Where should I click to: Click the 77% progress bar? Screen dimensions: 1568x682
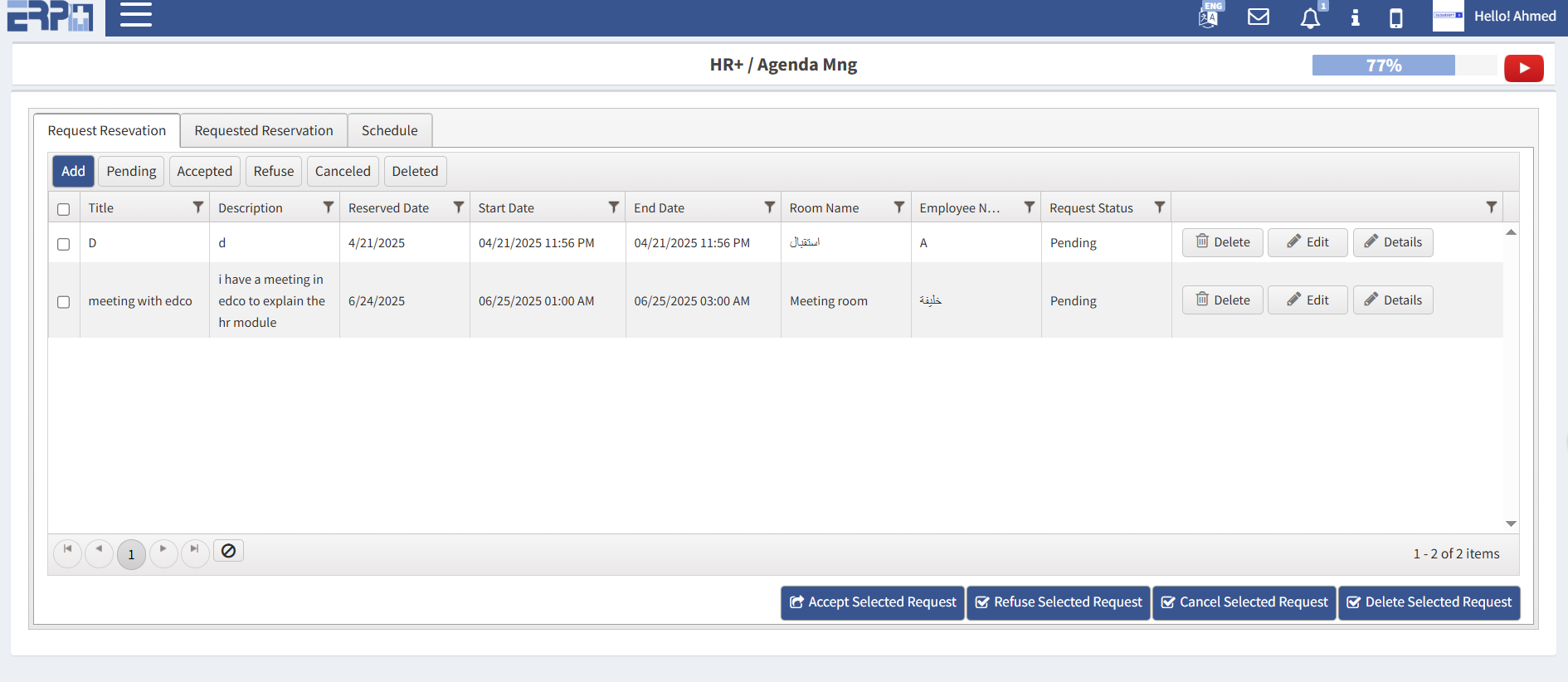(x=1383, y=66)
